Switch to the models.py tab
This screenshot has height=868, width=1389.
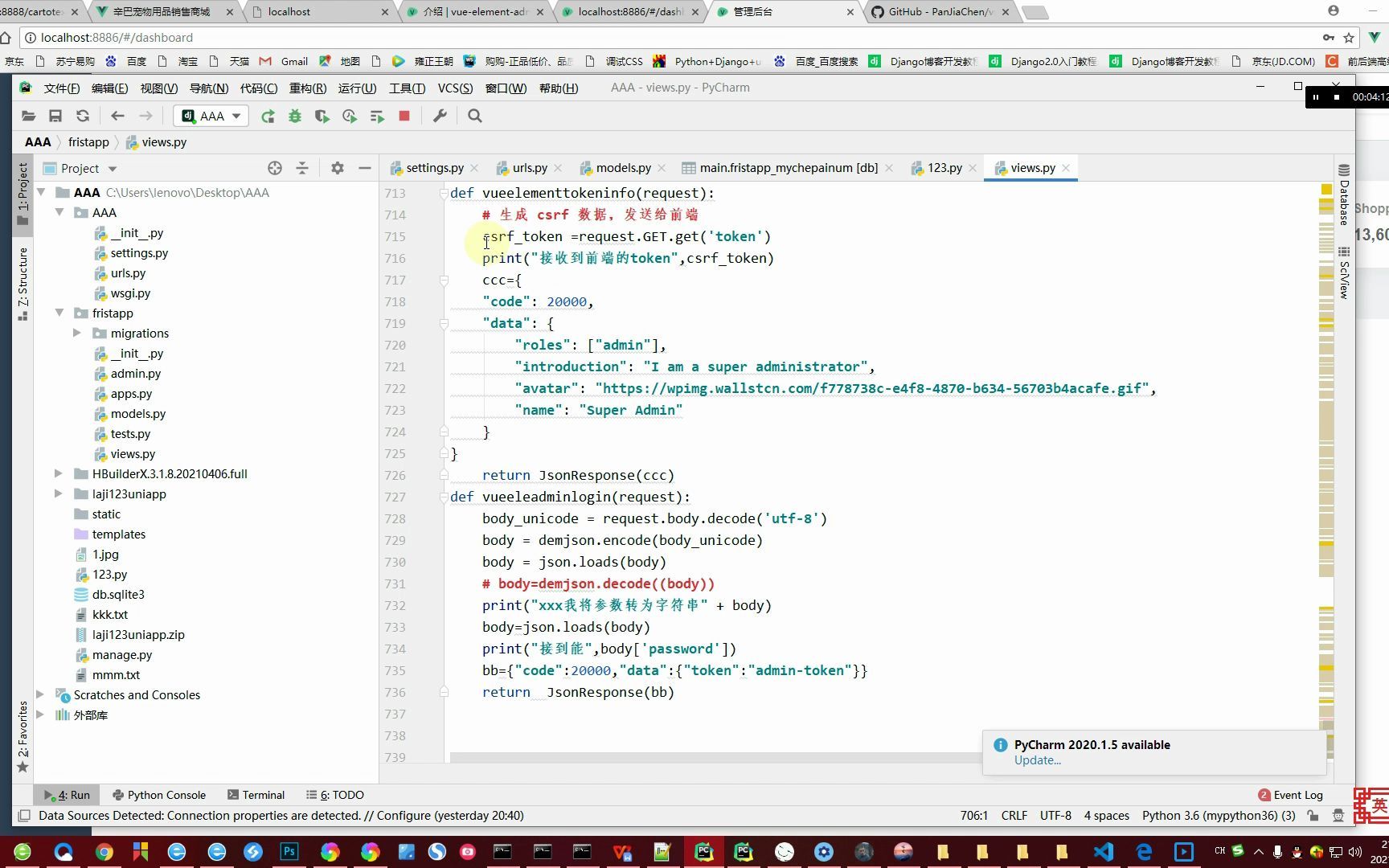pos(623,168)
